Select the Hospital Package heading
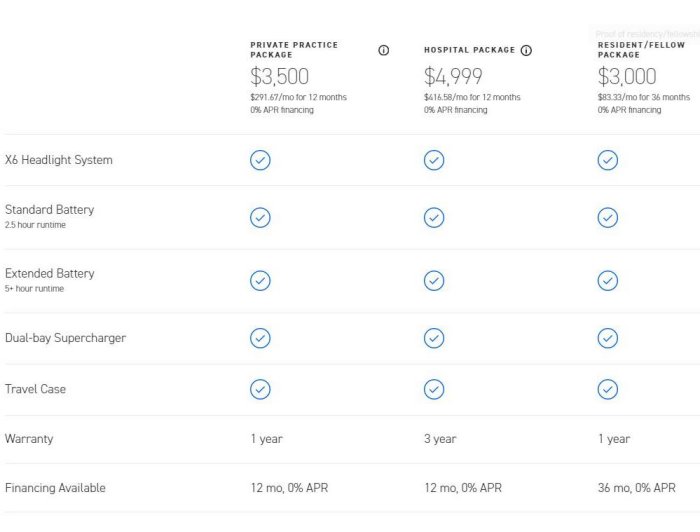Image resolution: width=700 pixels, height=532 pixels. [x=469, y=50]
